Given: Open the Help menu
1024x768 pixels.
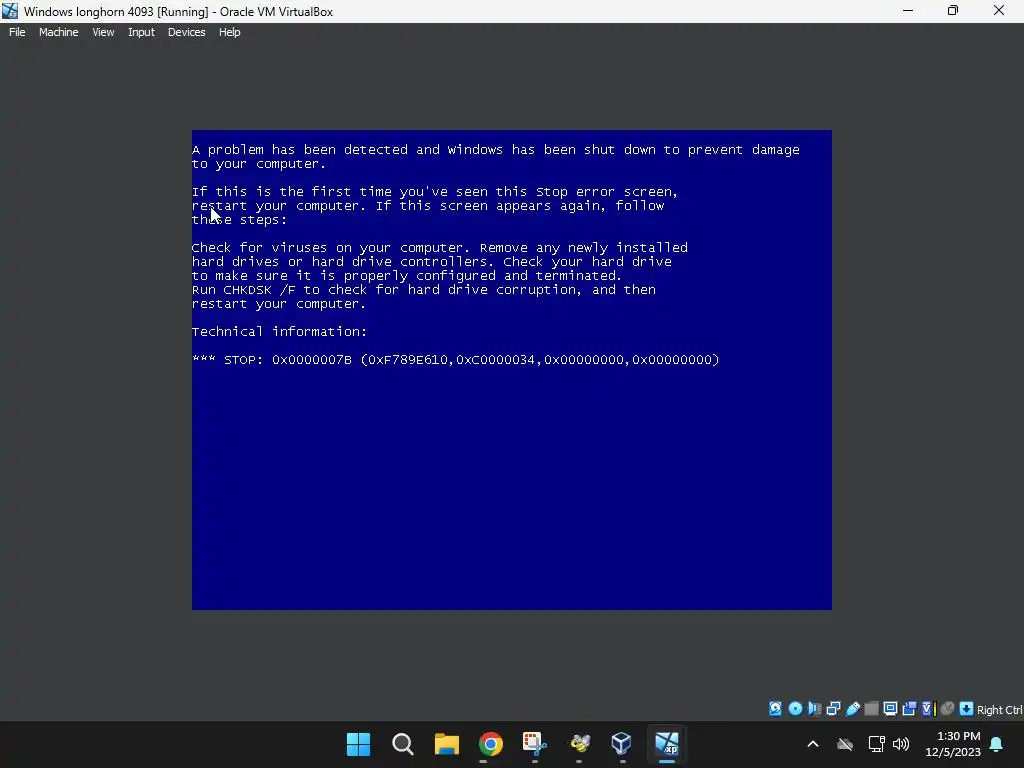Looking at the screenshot, I should click(229, 32).
